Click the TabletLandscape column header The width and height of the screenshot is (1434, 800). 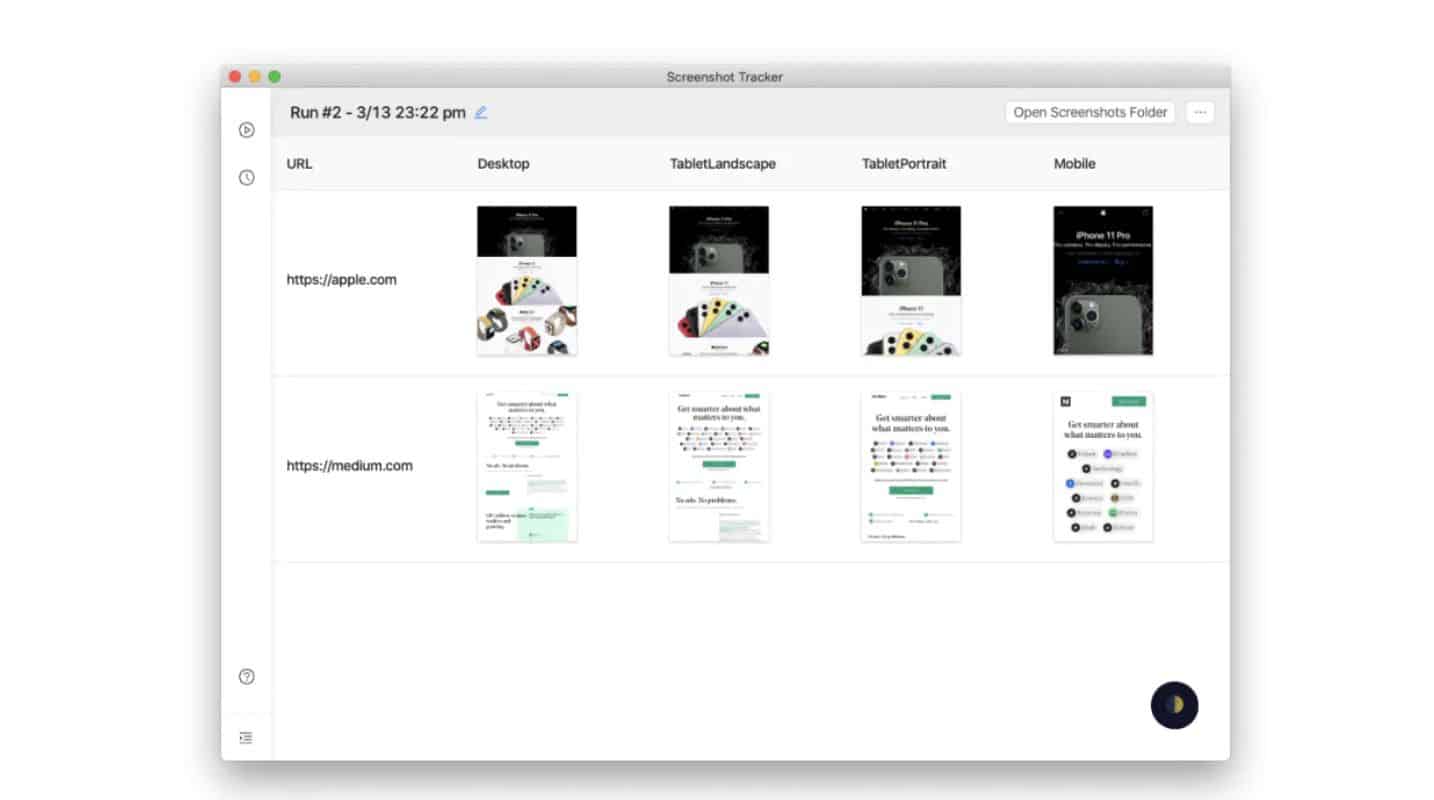722,163
